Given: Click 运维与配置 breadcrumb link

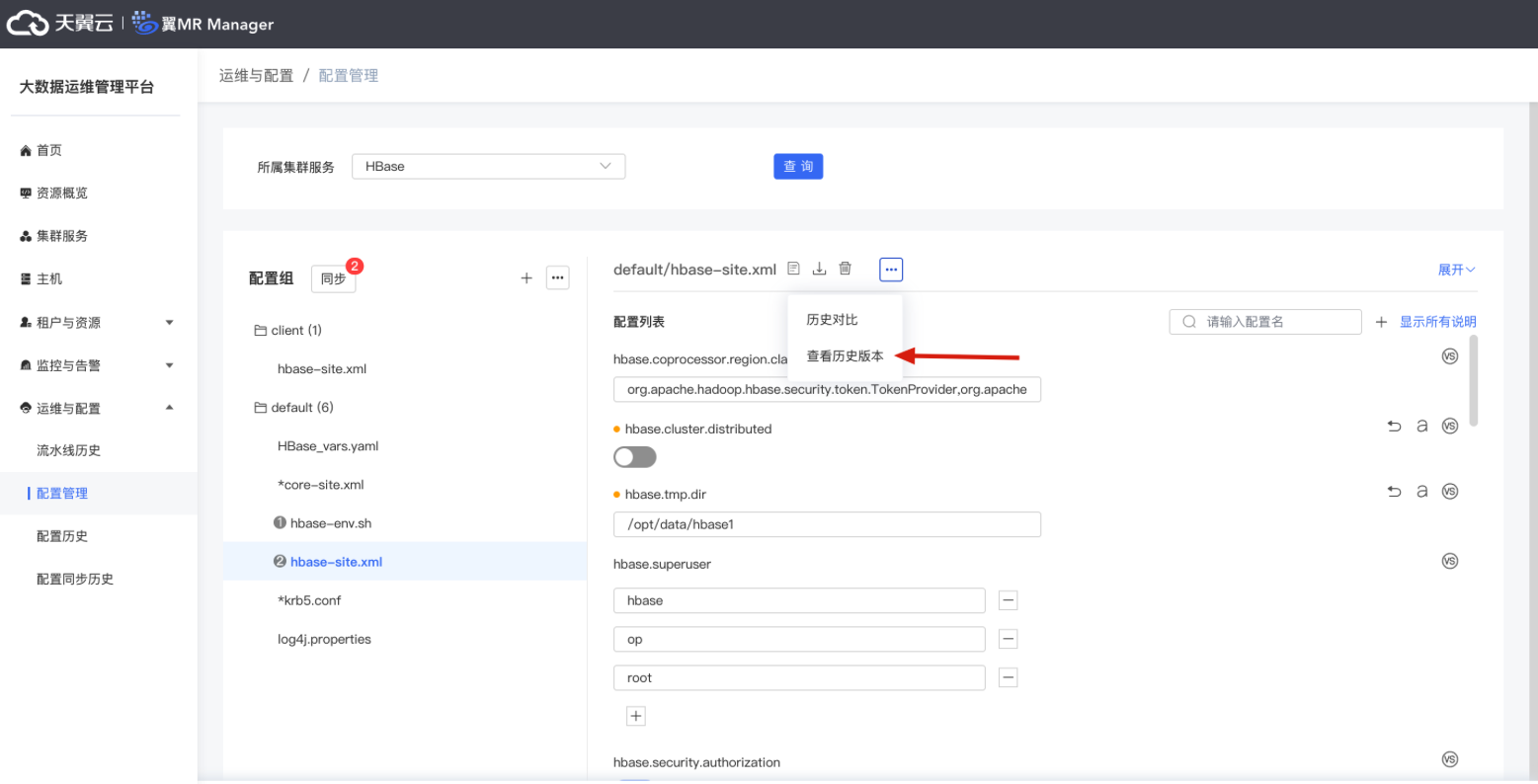Looking at the screenshot, I should [x=257, y=75].
